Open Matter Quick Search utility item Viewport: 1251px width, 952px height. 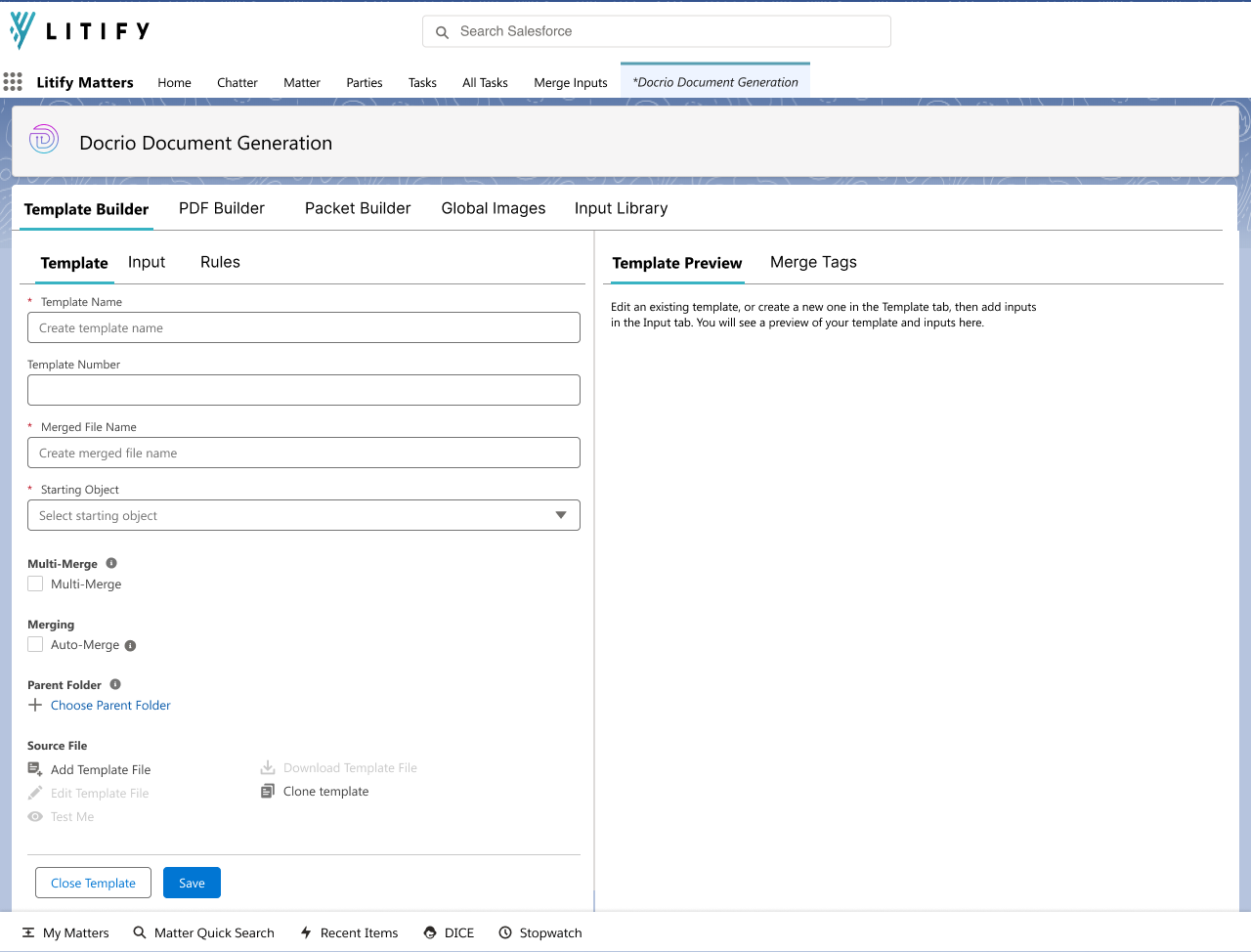click(x=204, y=932)
